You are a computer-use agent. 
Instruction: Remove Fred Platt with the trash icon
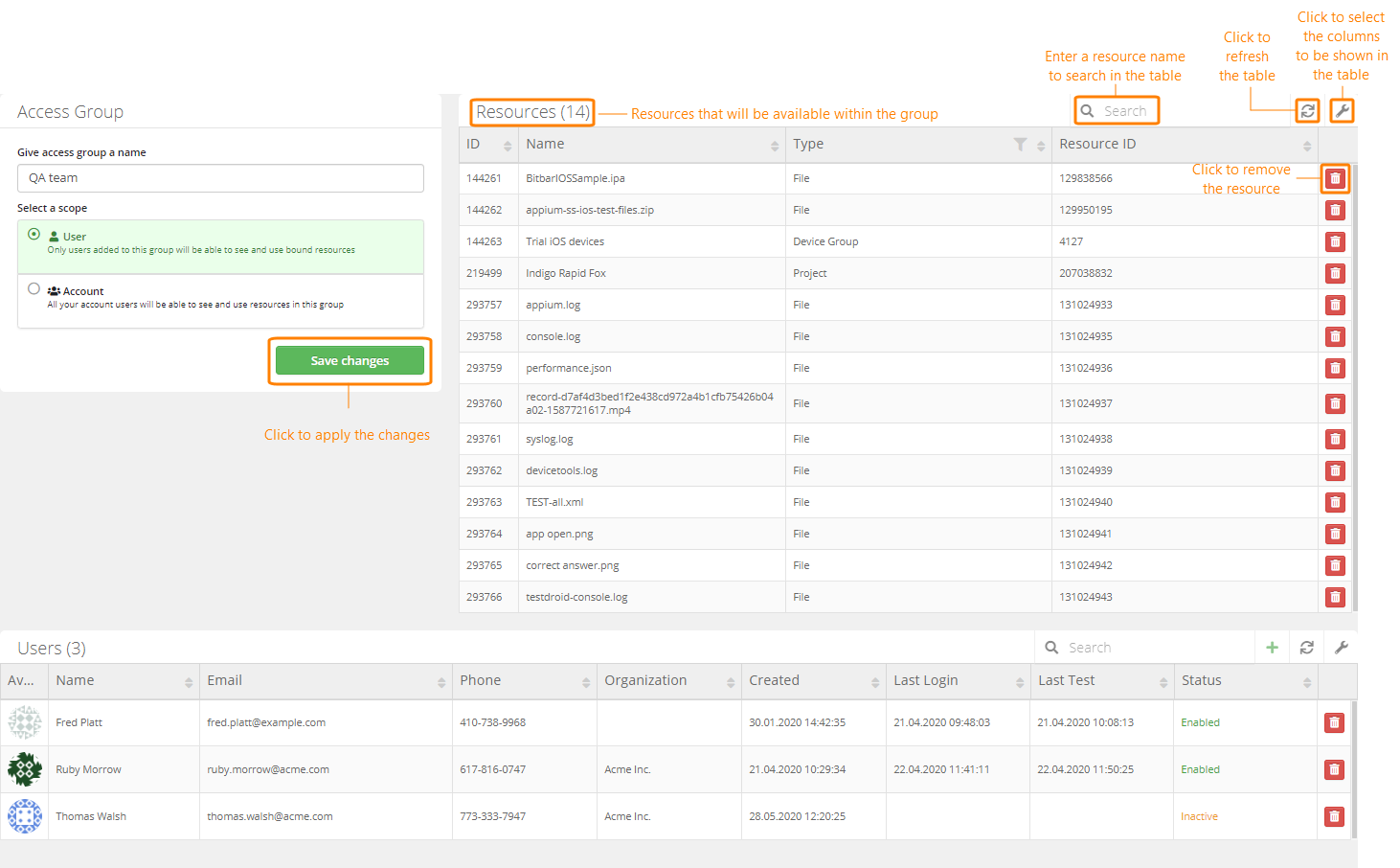[x=1334, y=722]
